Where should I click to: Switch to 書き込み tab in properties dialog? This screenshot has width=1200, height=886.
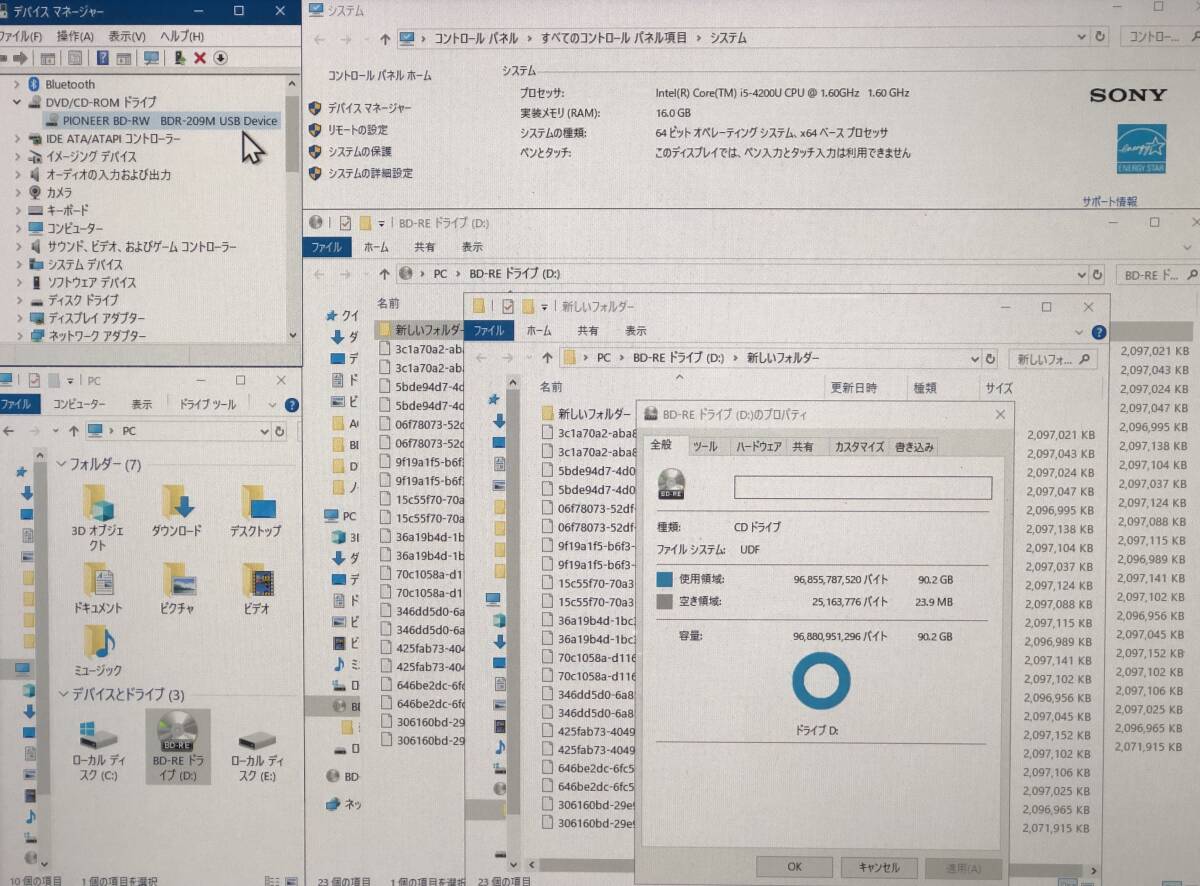[x=915, y=447]
